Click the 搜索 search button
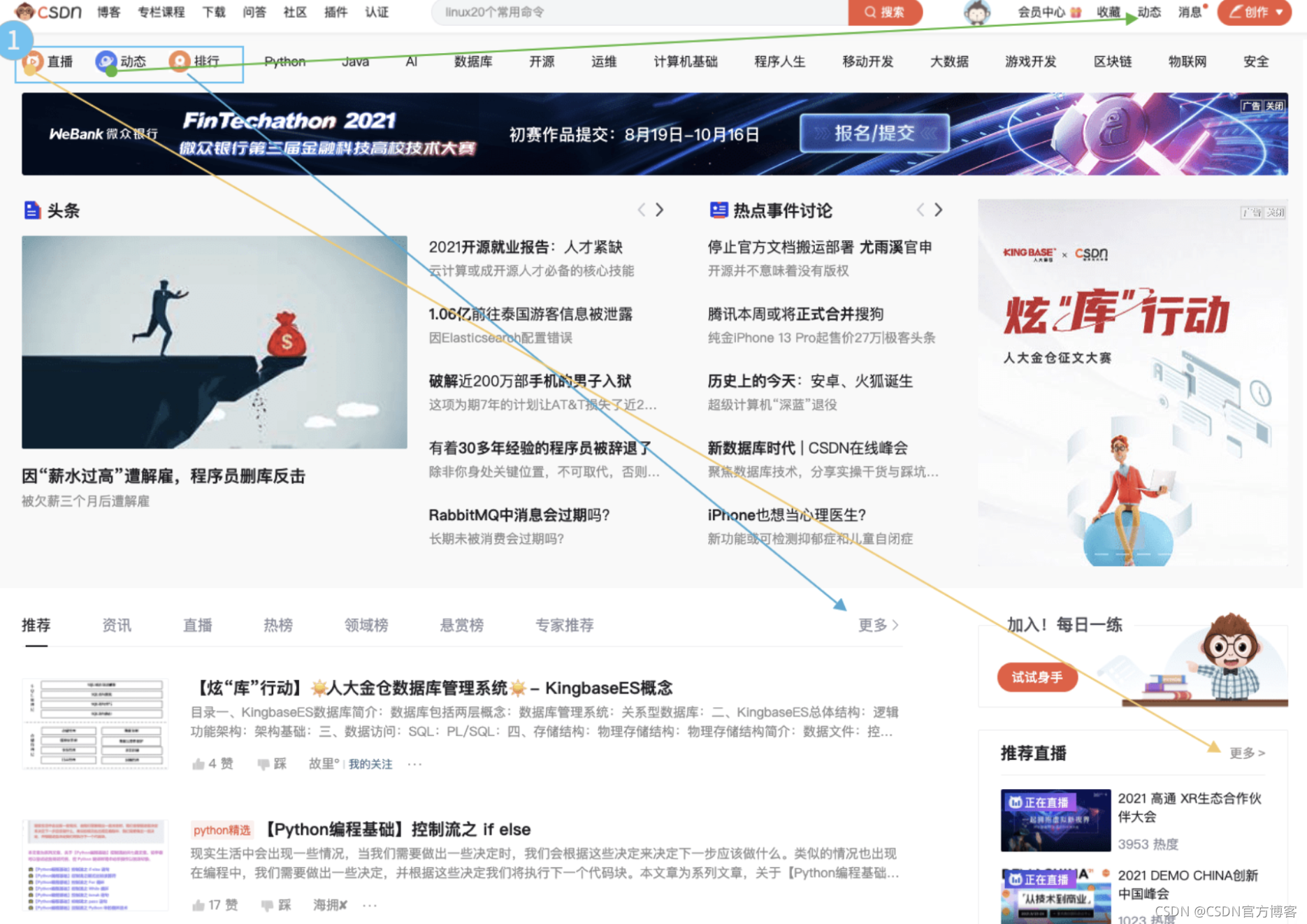The height and width of the screenshot is (924, 1307). pos(885,12)
